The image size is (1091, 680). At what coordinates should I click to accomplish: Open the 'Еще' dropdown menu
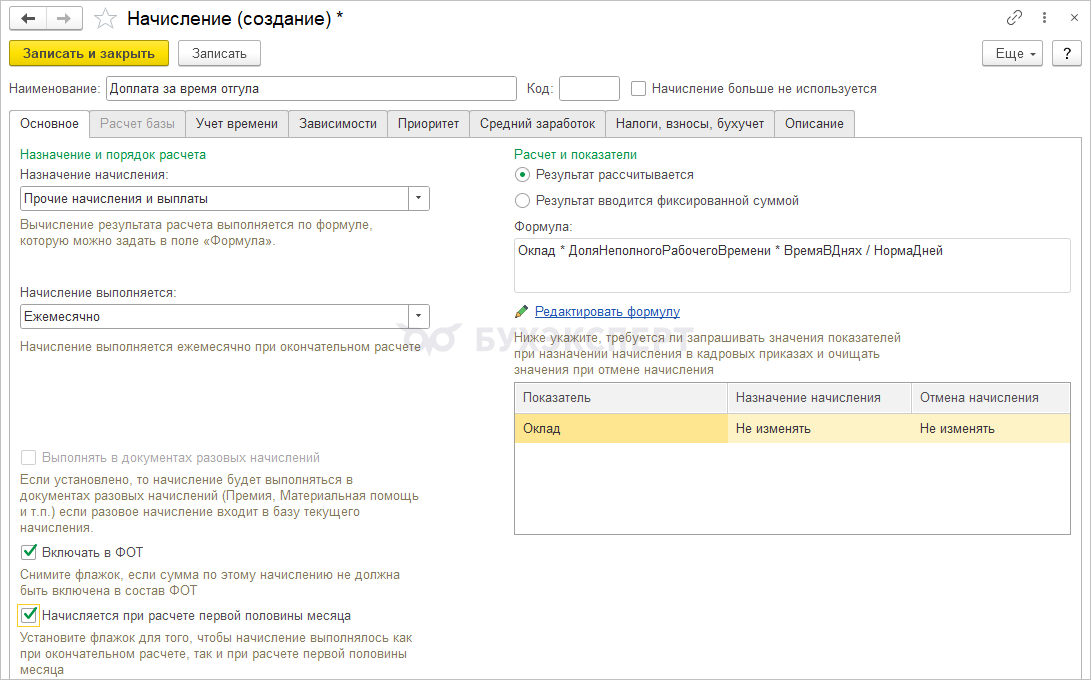(1013, 53)
